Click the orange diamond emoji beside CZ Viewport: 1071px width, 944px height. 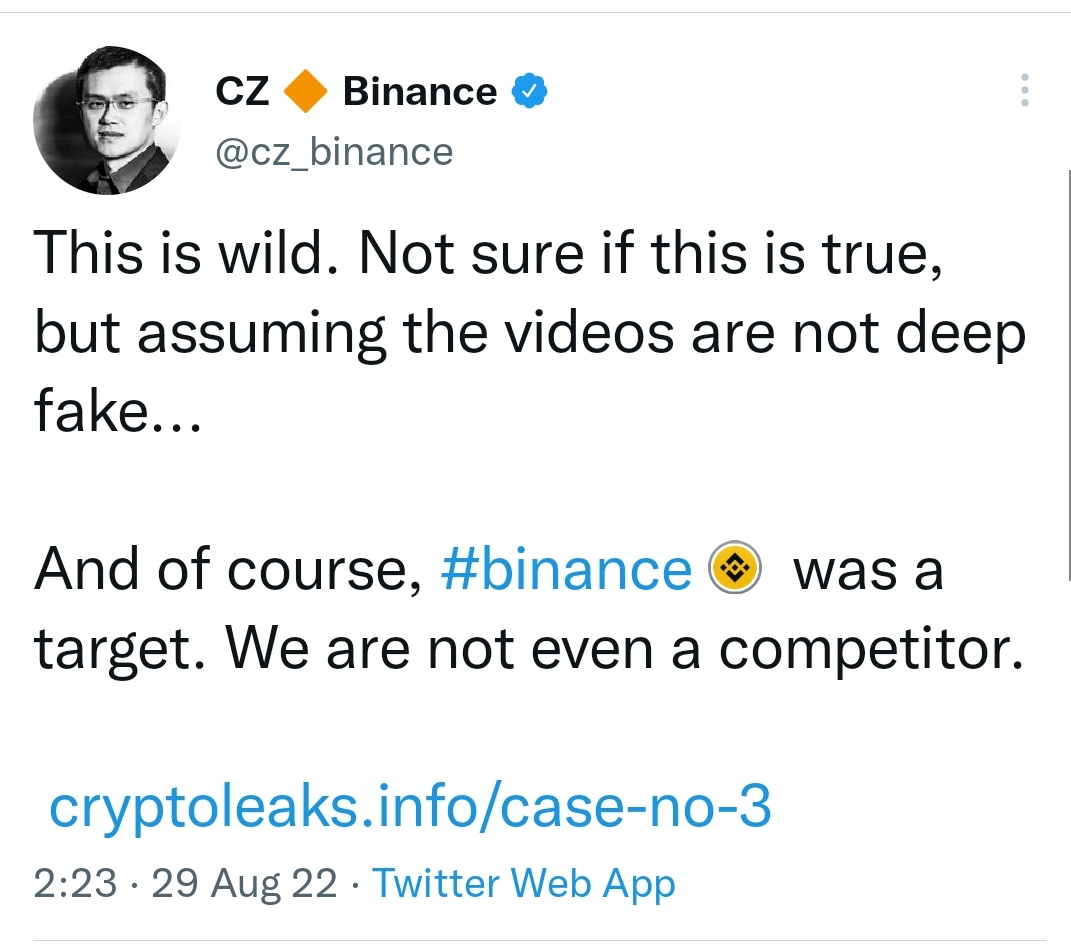[x=305, y=90]
